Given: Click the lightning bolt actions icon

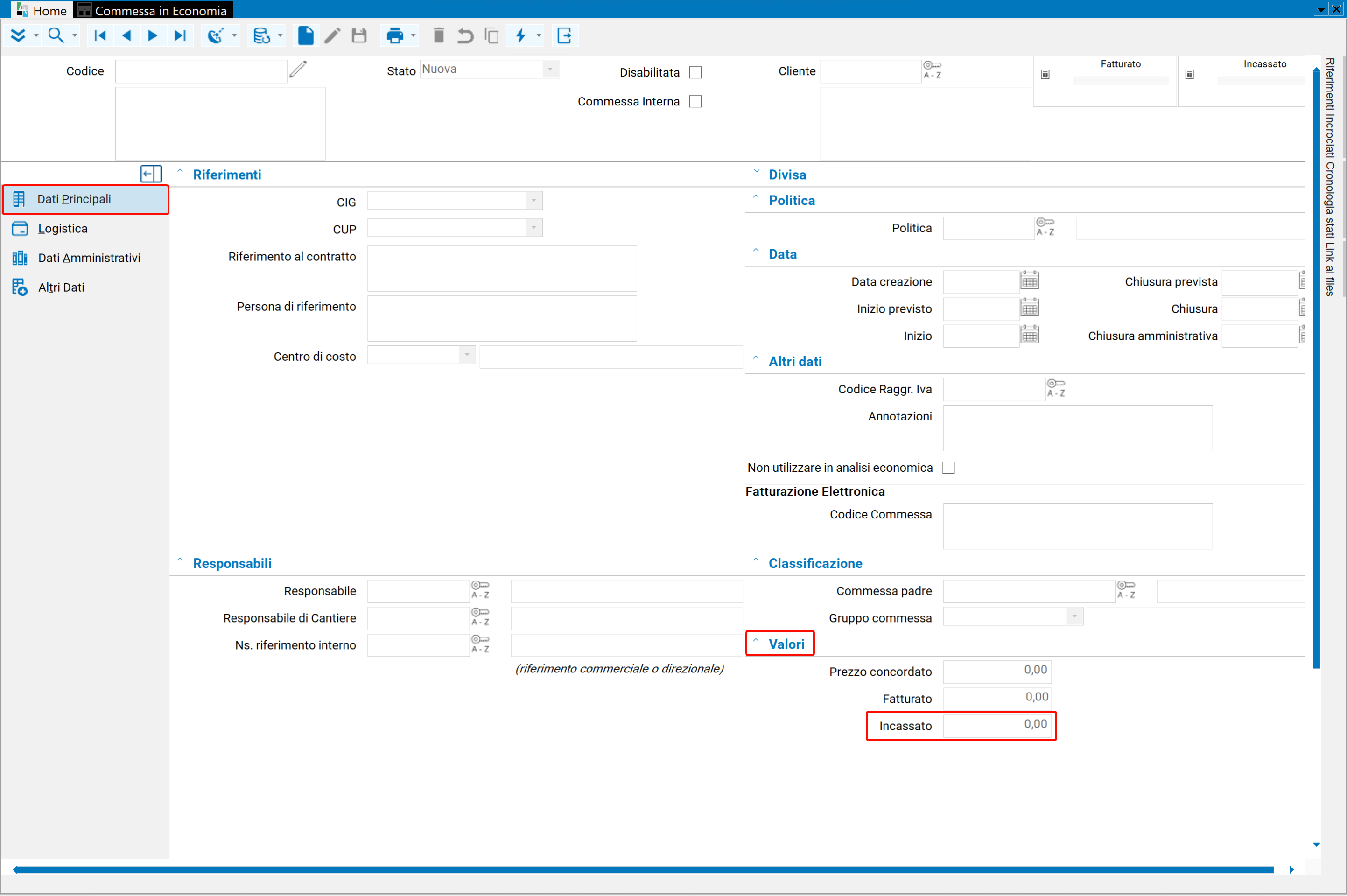Looking at the screenshot, I should (520, 35).
